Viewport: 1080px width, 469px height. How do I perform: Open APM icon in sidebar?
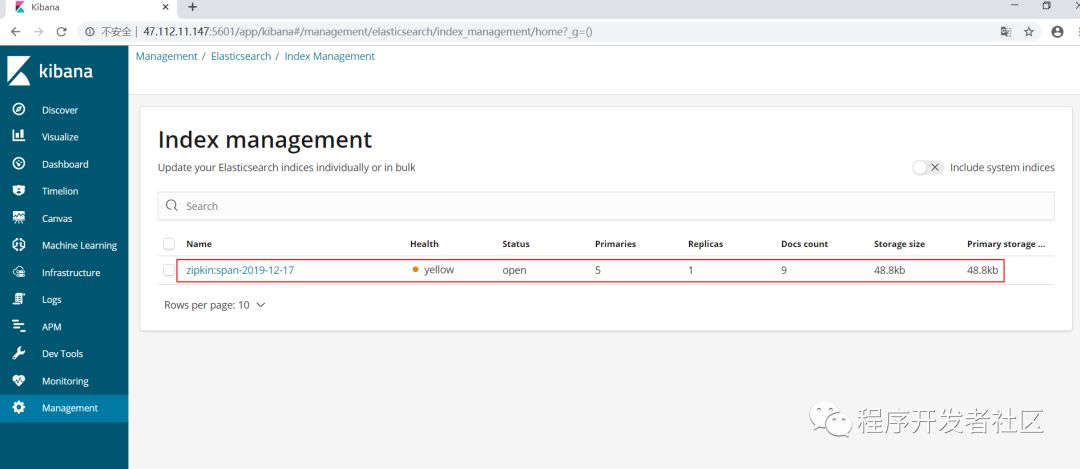click(19, 326)
